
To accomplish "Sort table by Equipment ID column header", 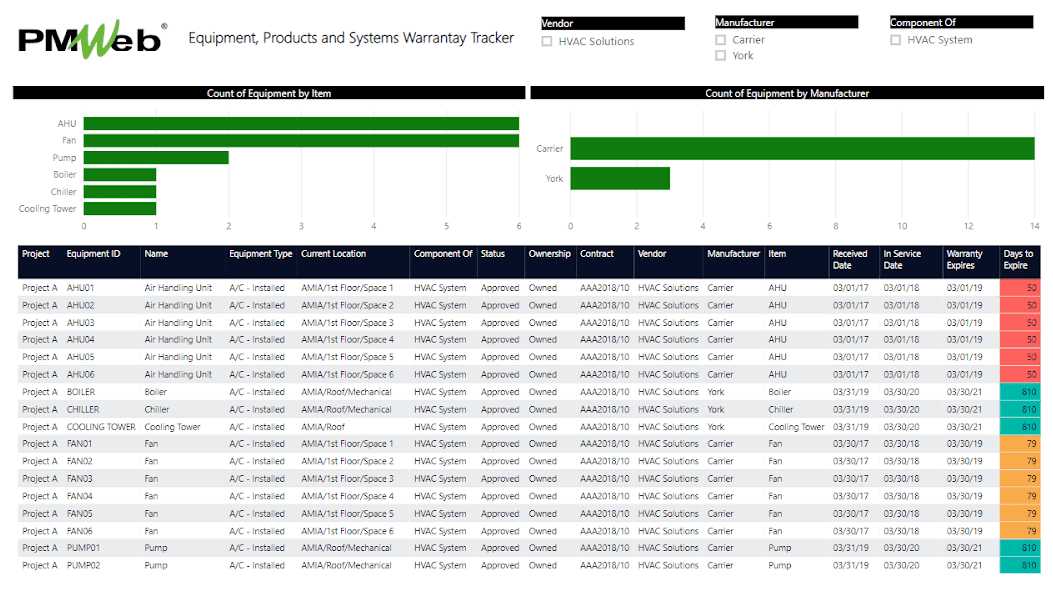I will pyautogui.click(x=93, y=254).
